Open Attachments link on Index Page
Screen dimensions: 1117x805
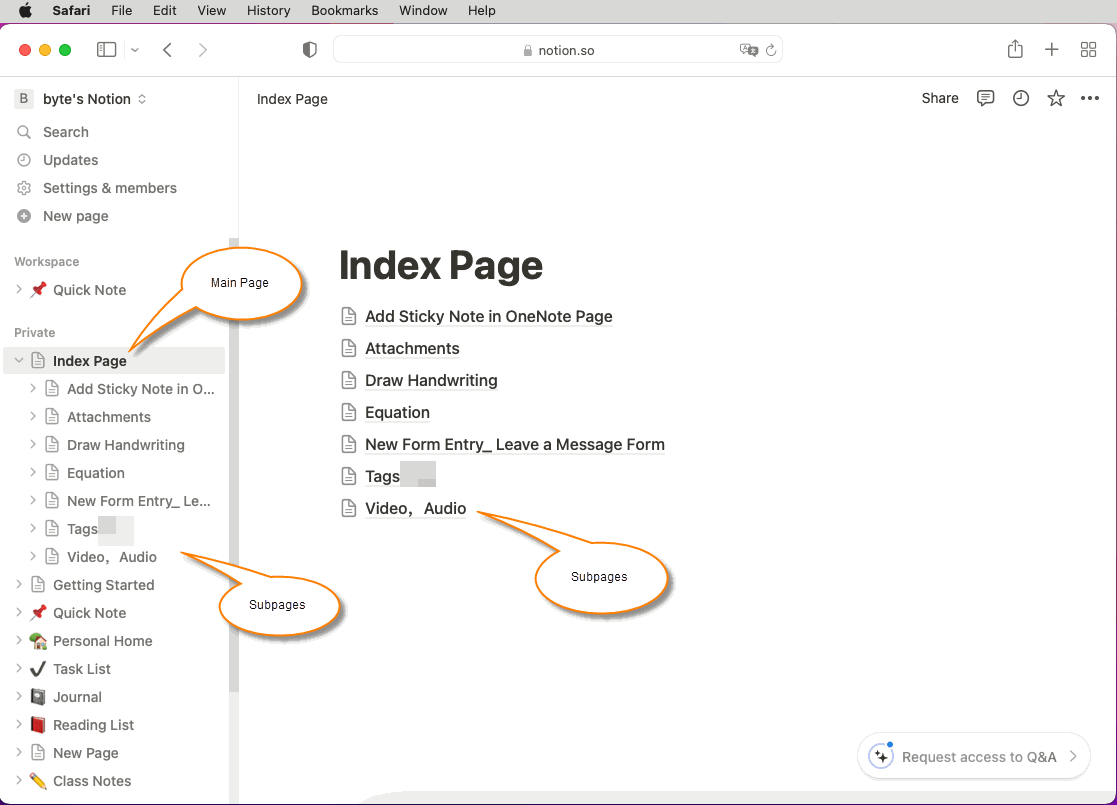(x=412, y=348)
